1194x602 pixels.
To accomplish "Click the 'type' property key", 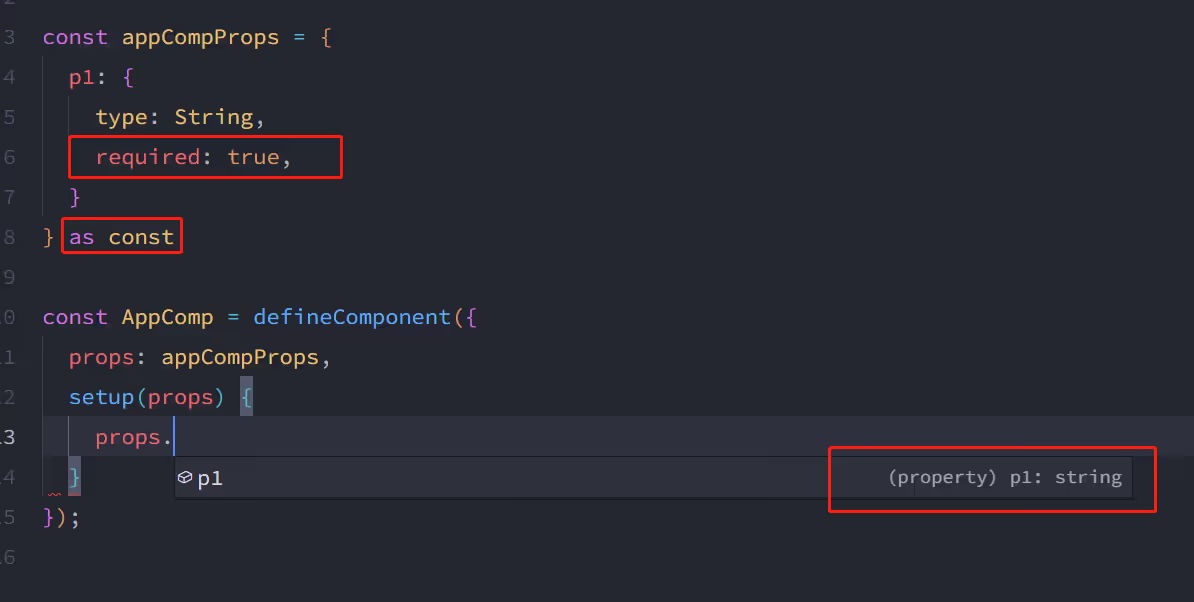I will 121,117.
